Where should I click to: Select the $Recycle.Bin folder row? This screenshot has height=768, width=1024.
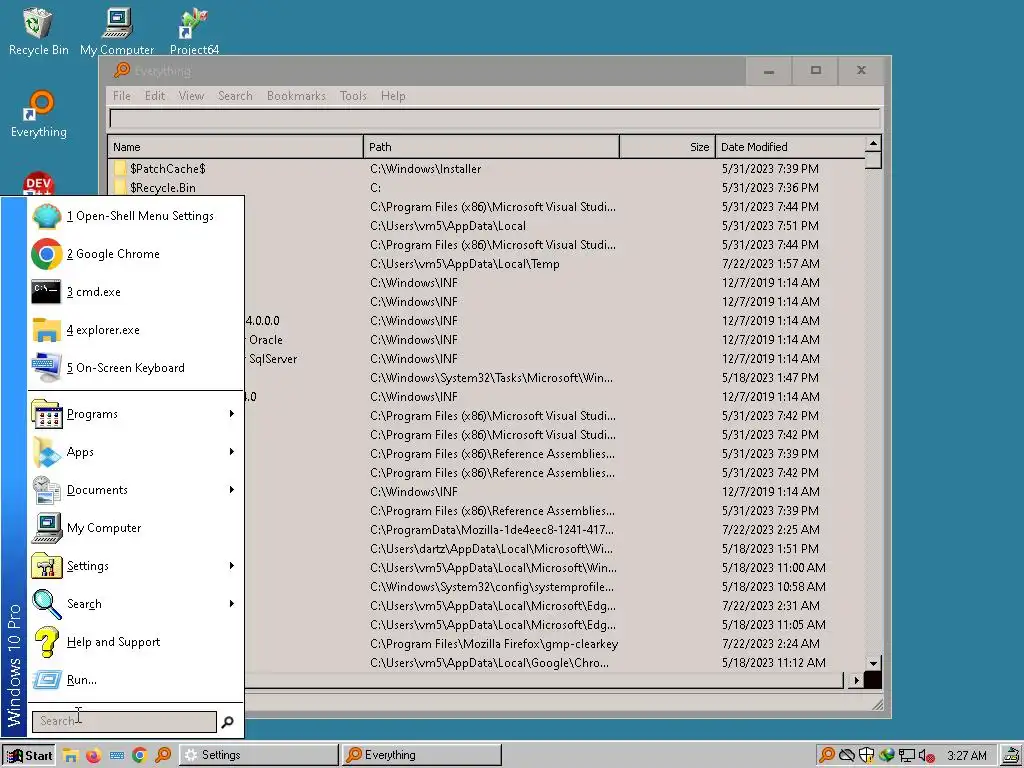[487, 187]
